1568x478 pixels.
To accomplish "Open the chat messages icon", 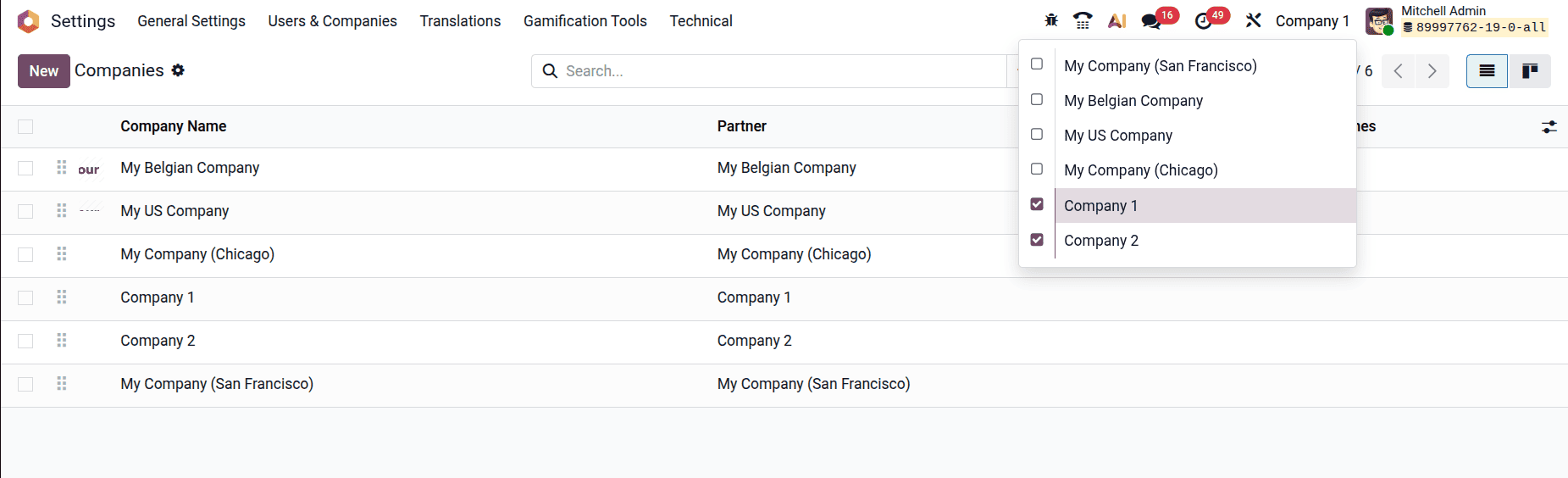I will tap(1151, 21).
